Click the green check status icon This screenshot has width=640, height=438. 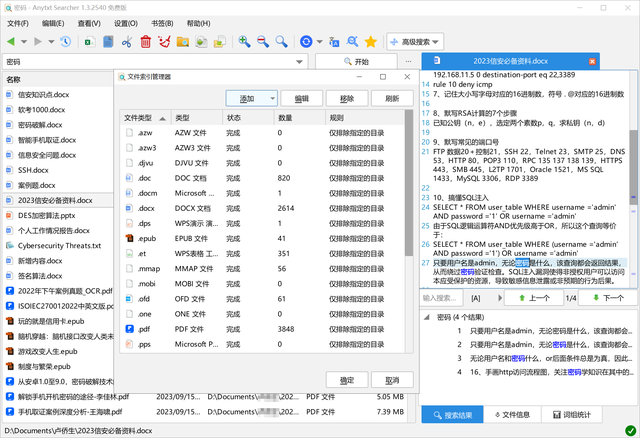[x=631, y=430]
